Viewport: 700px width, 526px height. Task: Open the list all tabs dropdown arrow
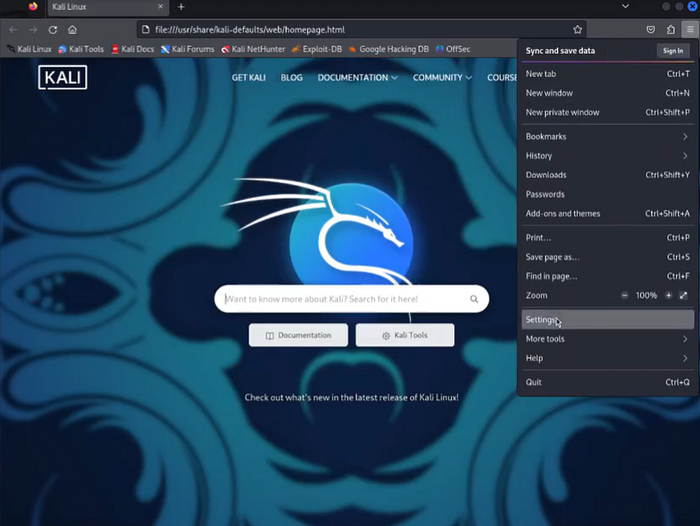625,6
